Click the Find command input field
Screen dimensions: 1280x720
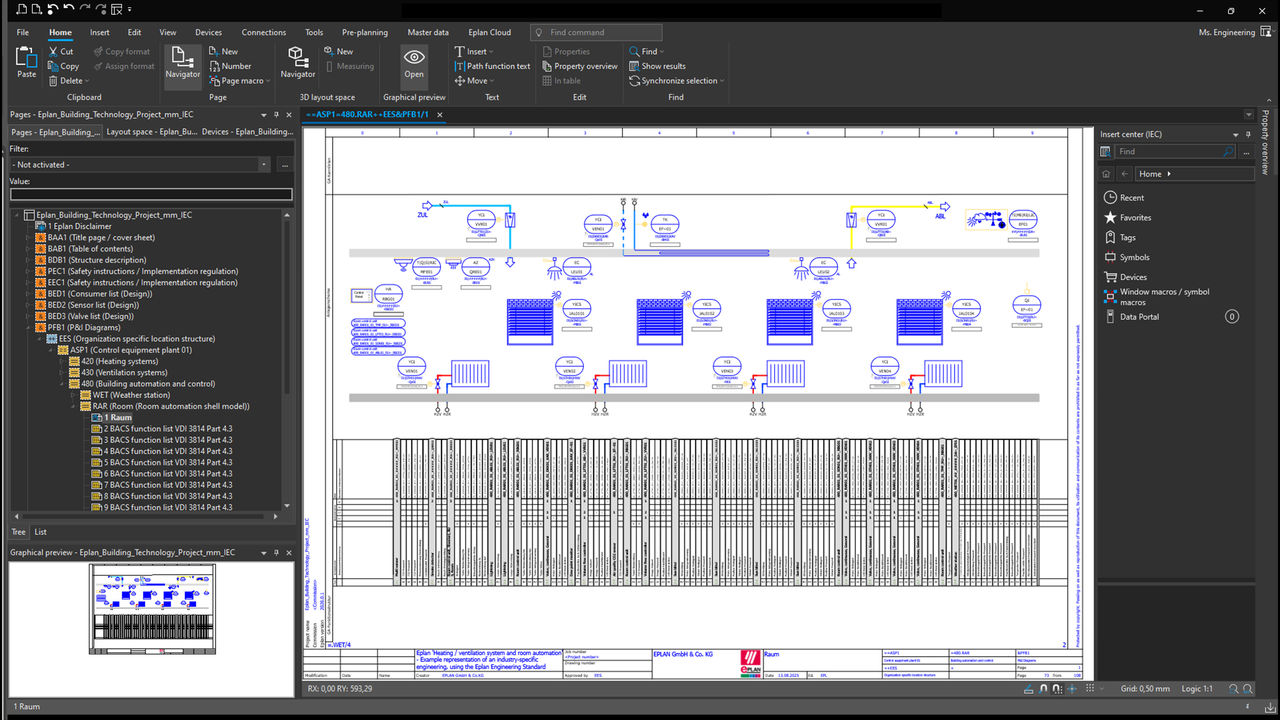coord(596,31)
